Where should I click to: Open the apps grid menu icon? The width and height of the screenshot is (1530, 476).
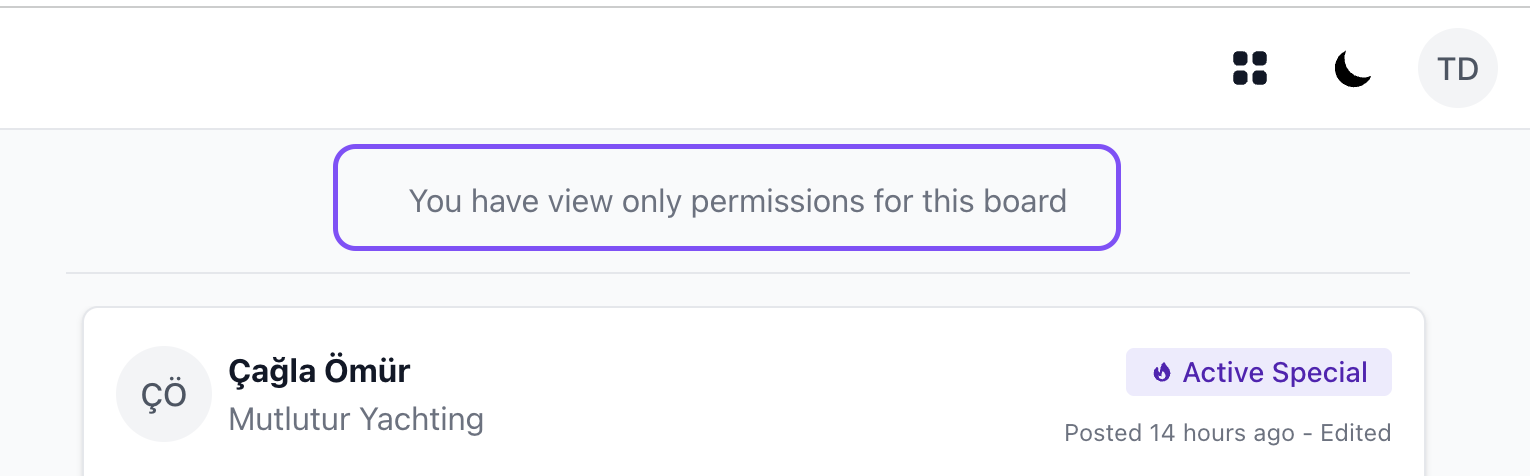[1249, 68]
